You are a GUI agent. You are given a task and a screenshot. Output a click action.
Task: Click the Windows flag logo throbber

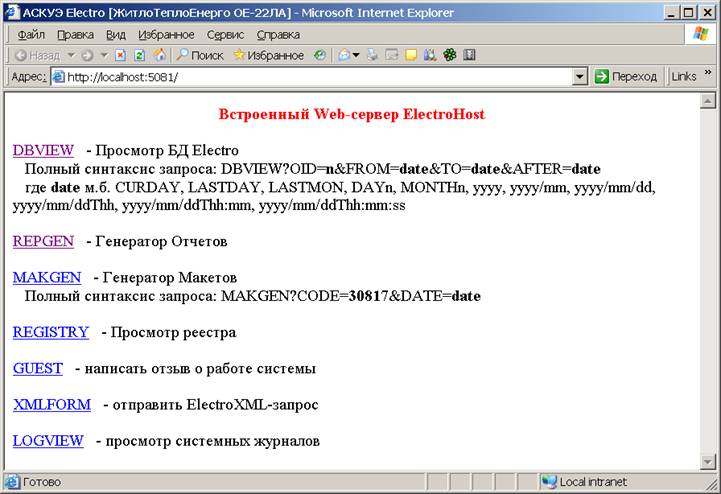701,34
